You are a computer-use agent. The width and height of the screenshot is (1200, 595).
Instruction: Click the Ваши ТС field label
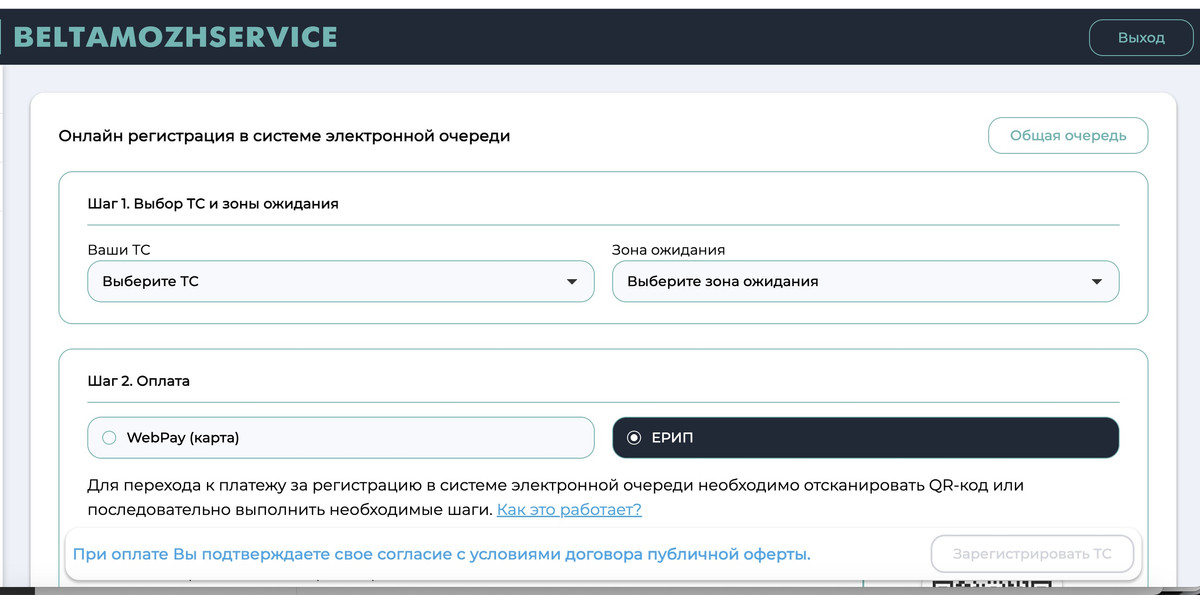pos(119,250)
